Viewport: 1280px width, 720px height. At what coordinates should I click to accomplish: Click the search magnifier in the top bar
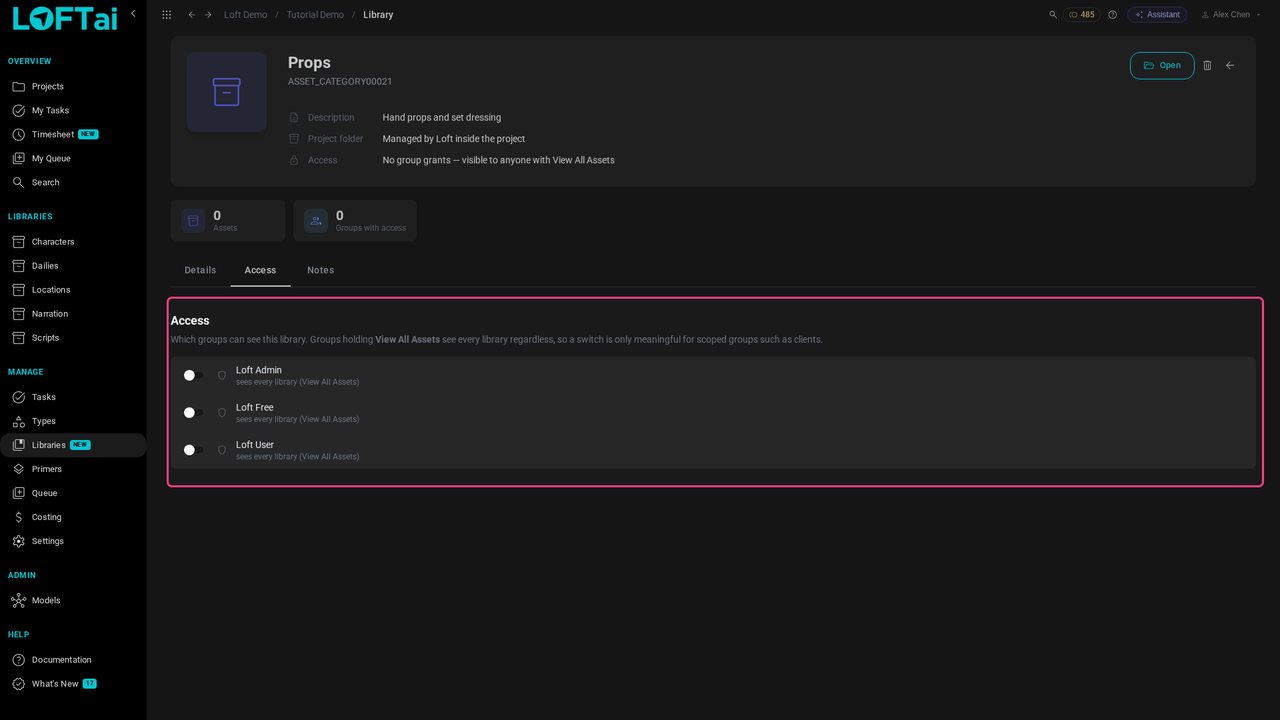click(x=1053, y=15)
